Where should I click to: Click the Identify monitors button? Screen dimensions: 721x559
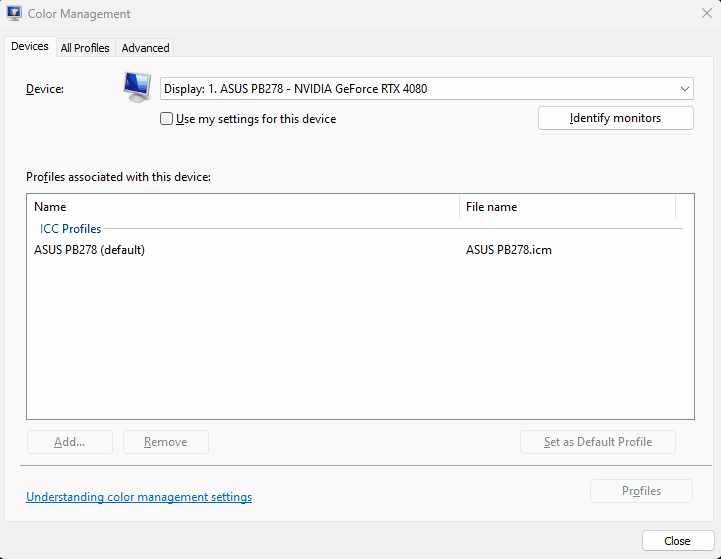pos(616,118)
